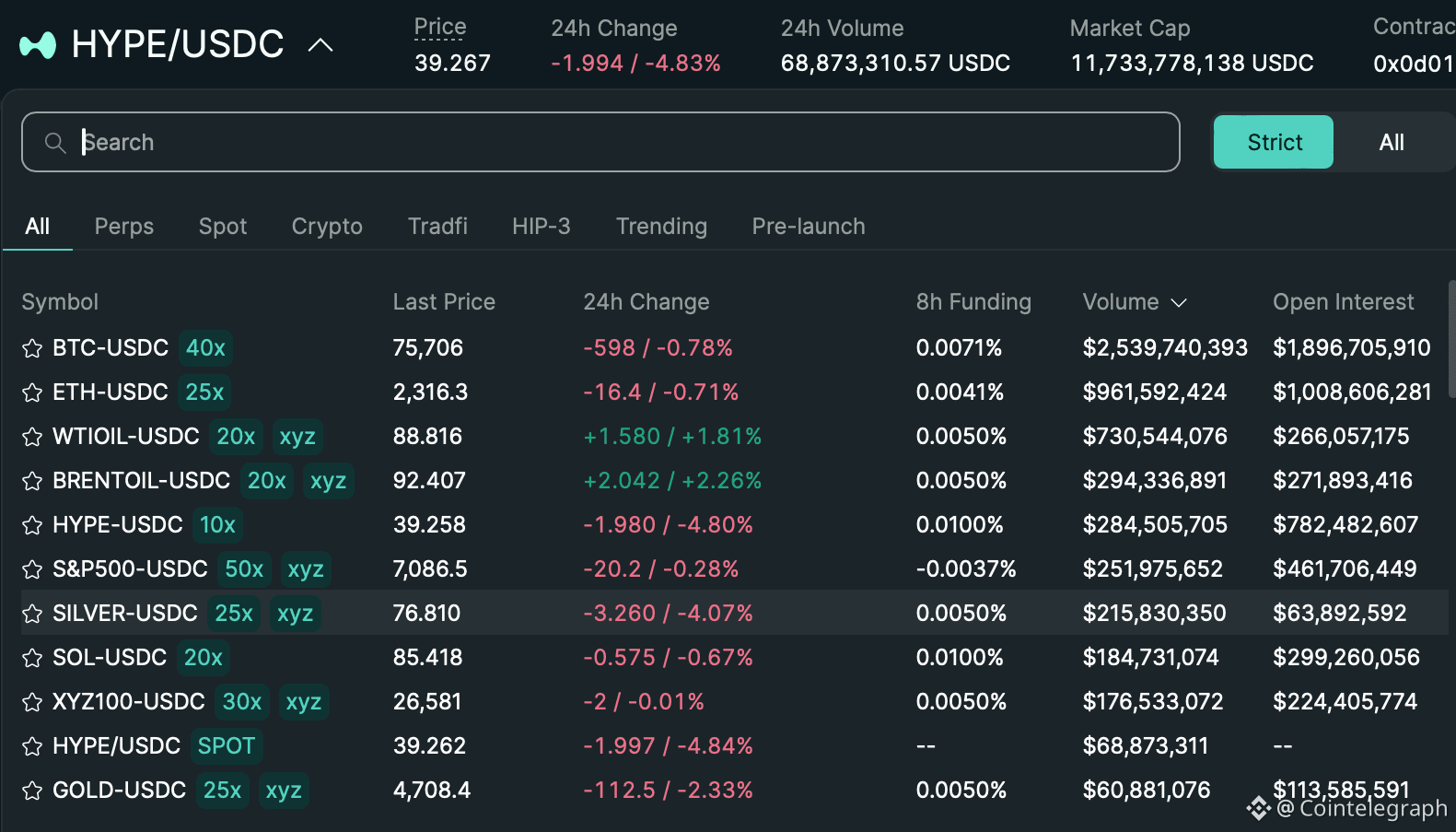The width and height of the screenshot is (1456, 832).
Task: Switch filter mode to All
Action: (x=1391, y=143)
